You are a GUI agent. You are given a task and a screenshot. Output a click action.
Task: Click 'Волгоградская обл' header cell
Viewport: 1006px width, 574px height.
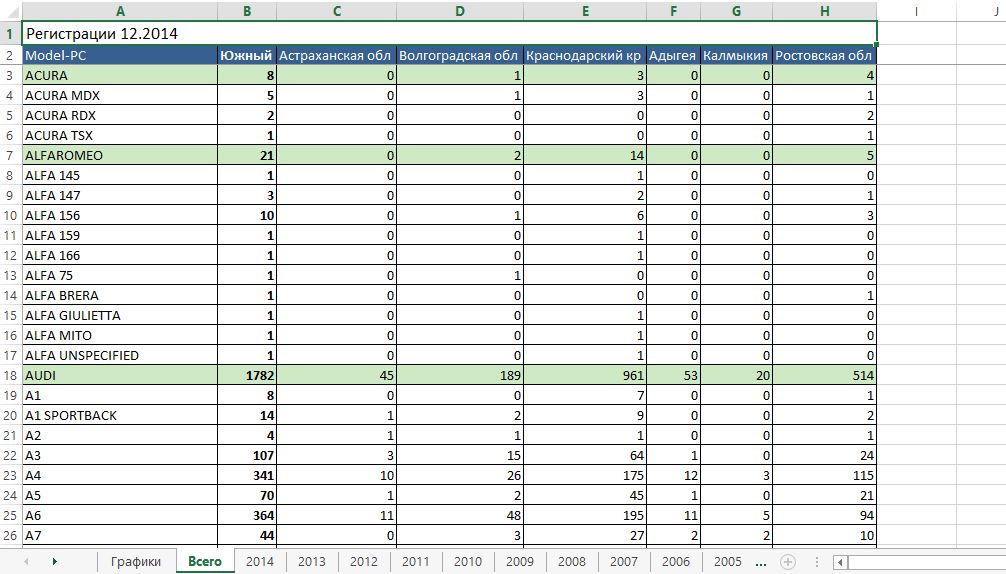tap(460, 55)
